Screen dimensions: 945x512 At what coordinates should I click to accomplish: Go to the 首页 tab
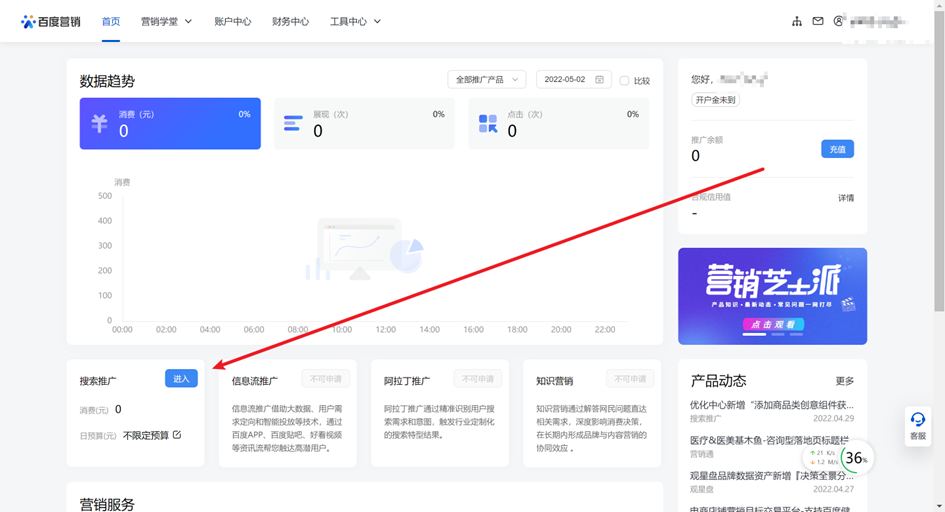tap(111, 22)
